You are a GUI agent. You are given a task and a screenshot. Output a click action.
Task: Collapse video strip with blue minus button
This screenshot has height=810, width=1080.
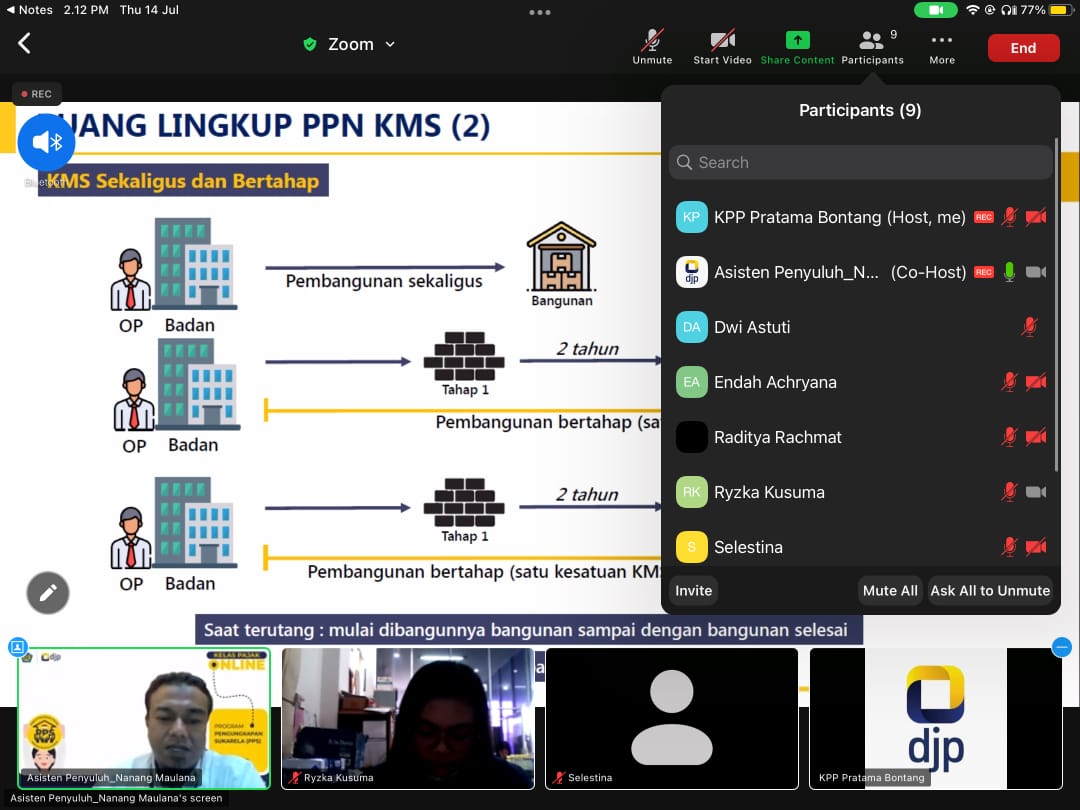(x=1062, y=647)
